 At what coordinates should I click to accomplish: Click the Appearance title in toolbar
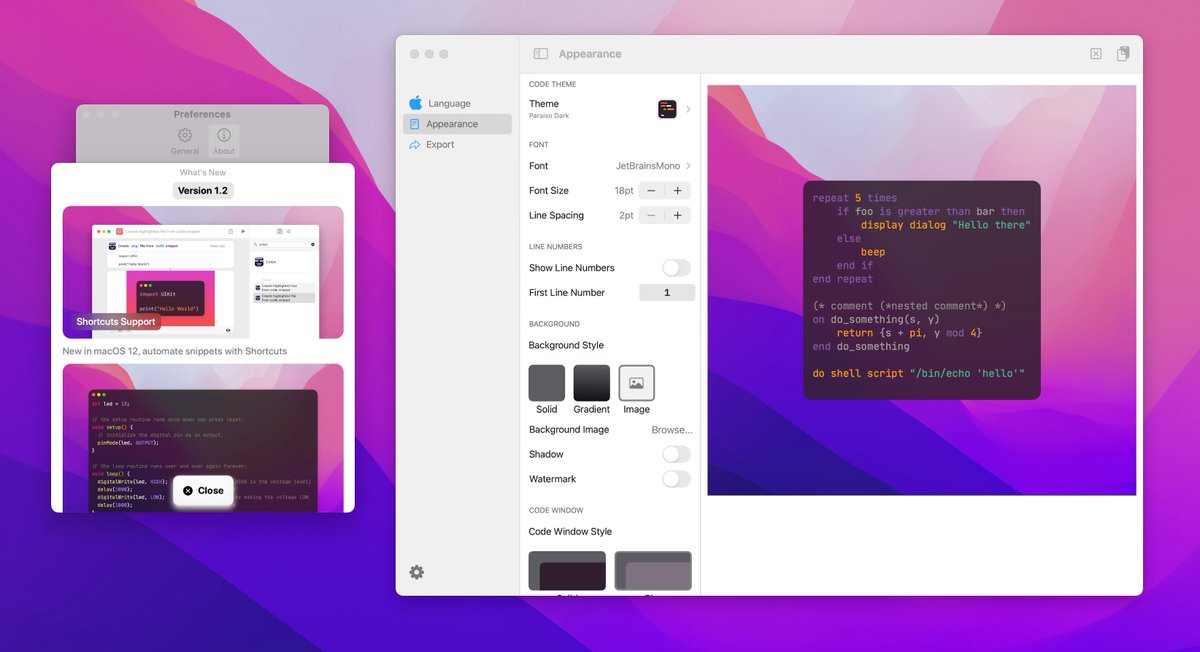tap(590, 54)
